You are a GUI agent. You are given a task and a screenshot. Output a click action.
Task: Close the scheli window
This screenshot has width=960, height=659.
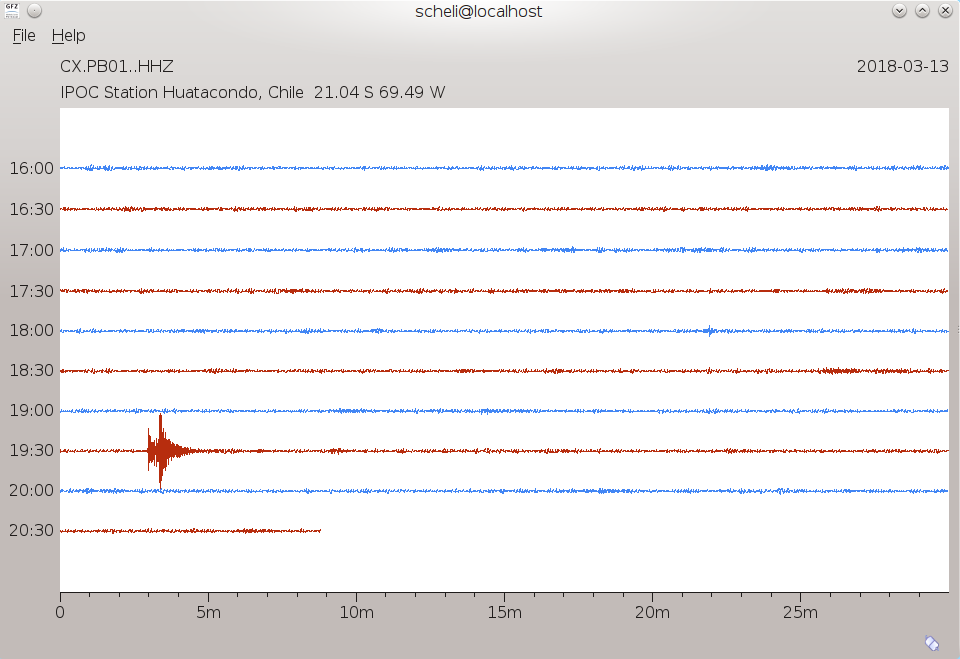tap(945, 11)
